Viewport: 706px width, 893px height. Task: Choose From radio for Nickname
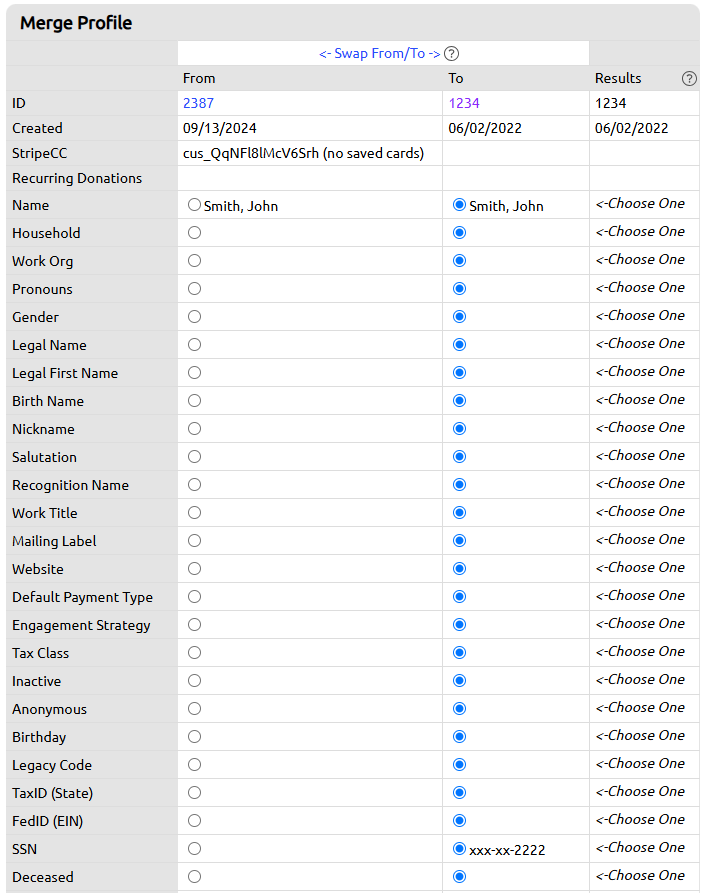pos(195,428)
